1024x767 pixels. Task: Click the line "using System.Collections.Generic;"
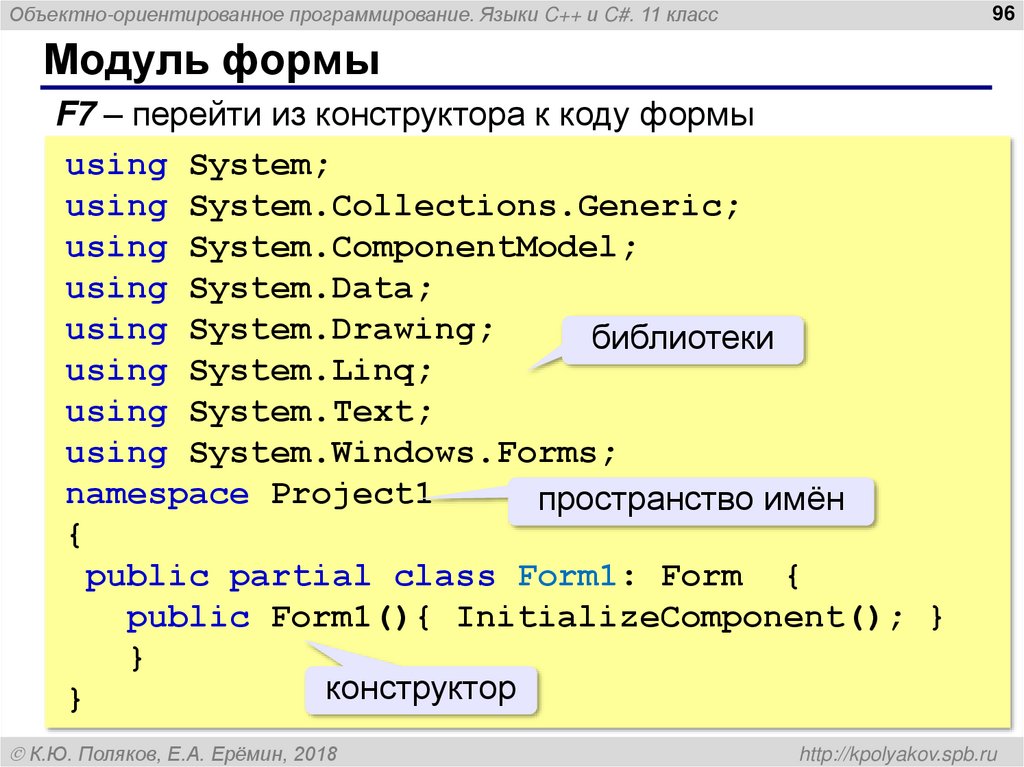[x=402, y=207]
